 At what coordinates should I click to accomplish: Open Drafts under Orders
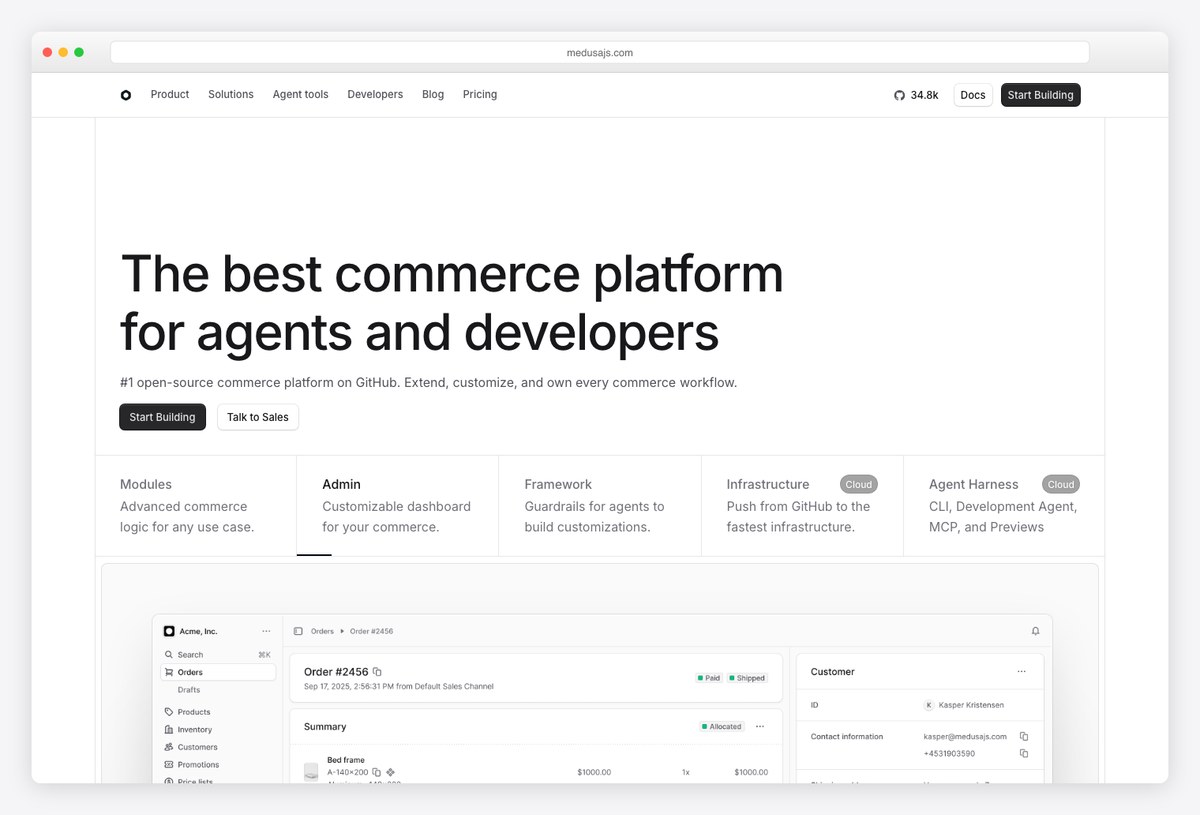pyautogui.click(x=189, y=690)
